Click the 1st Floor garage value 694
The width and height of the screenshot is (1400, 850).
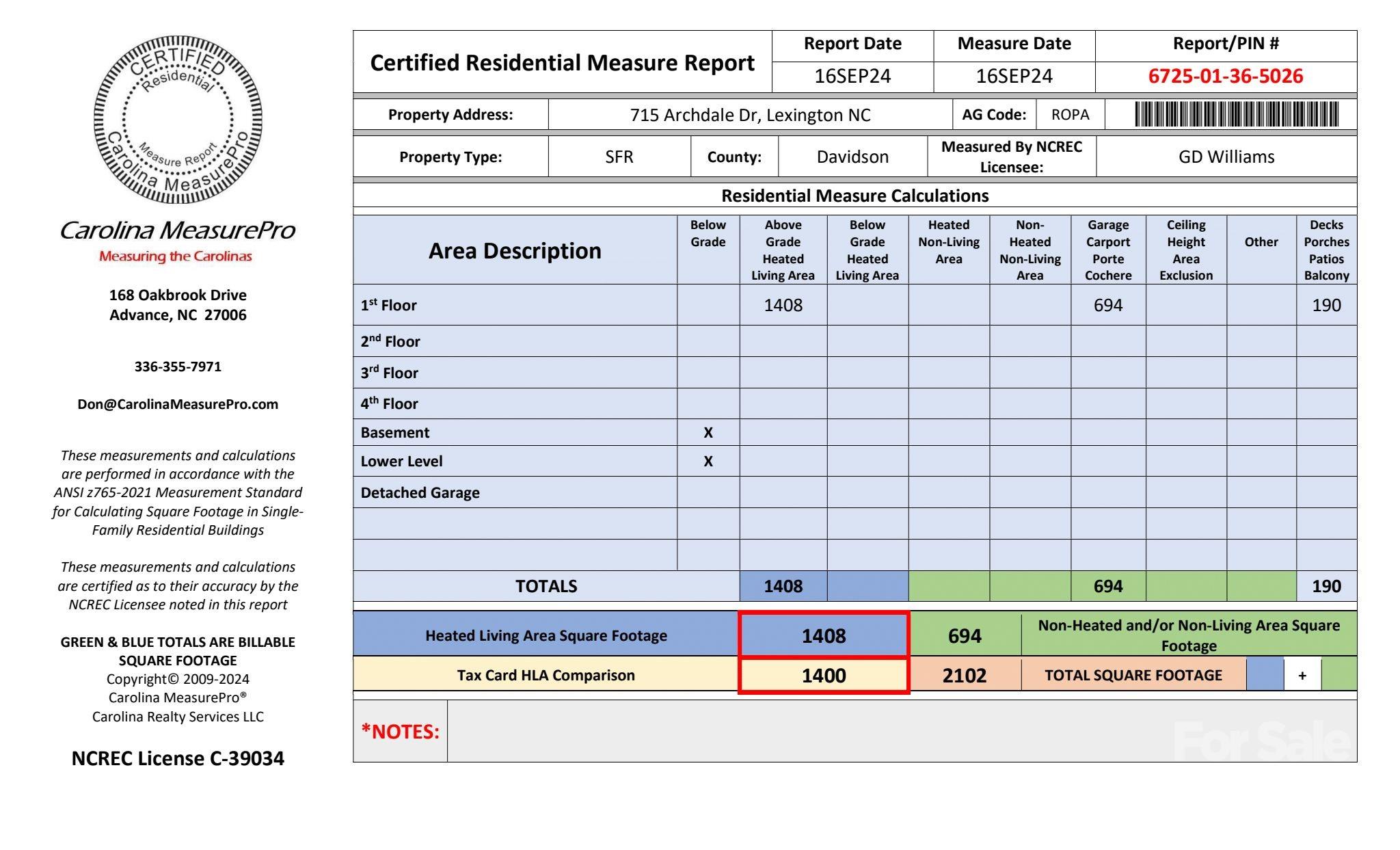pos(1107,305)
